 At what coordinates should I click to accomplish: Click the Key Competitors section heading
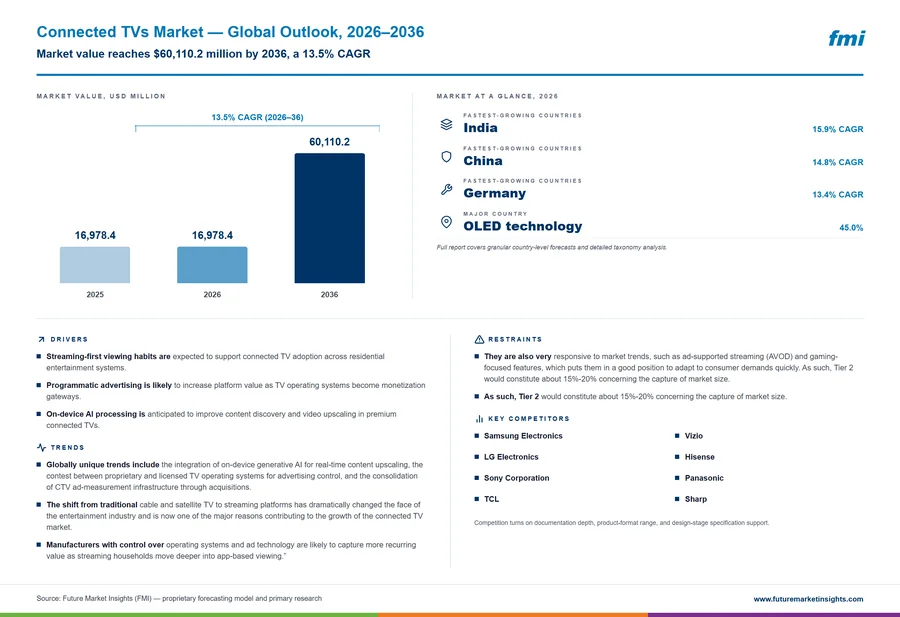(x=529, y=419)
